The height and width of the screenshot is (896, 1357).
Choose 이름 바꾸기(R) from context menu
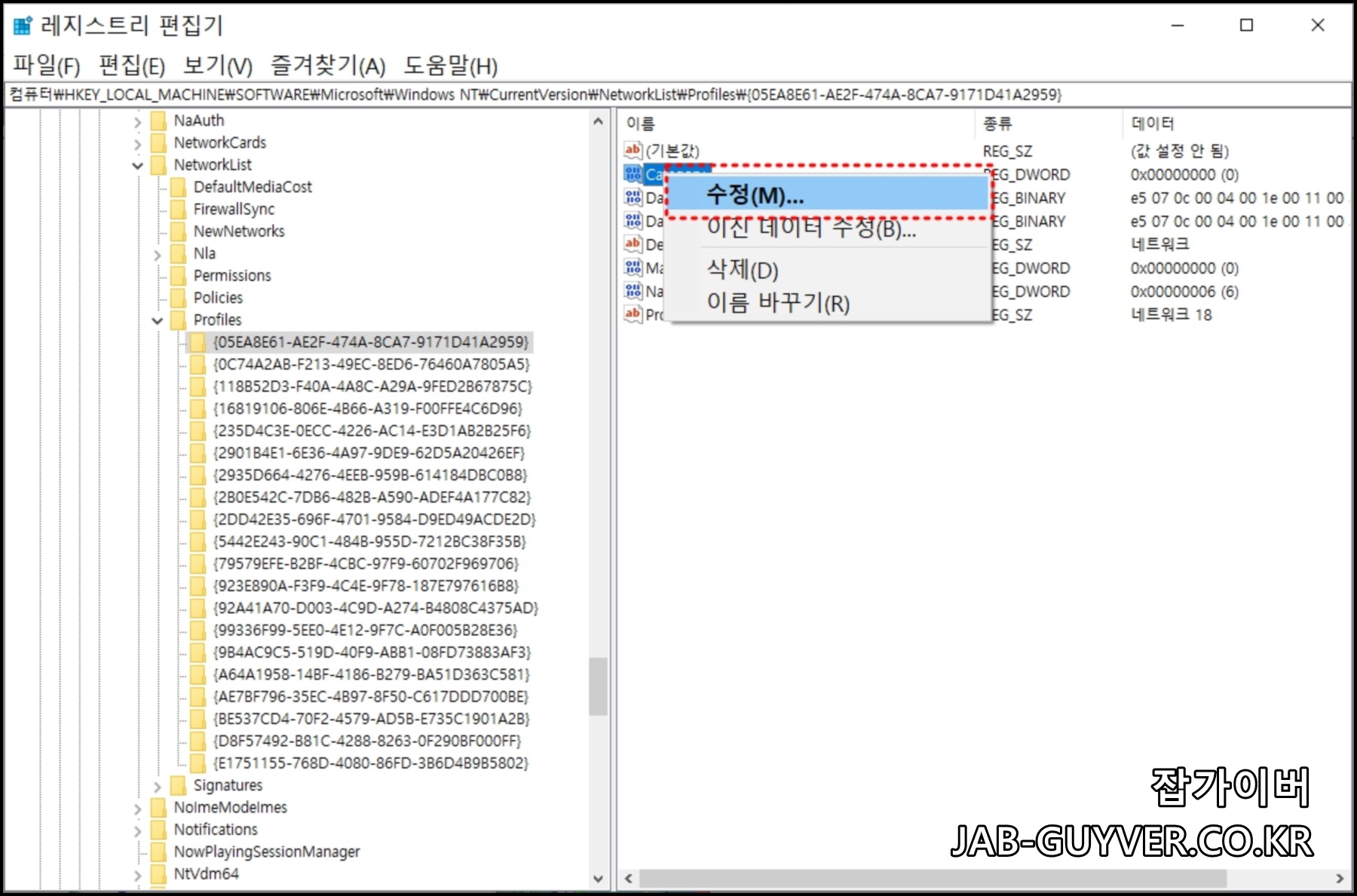click(x=829, y=302)
